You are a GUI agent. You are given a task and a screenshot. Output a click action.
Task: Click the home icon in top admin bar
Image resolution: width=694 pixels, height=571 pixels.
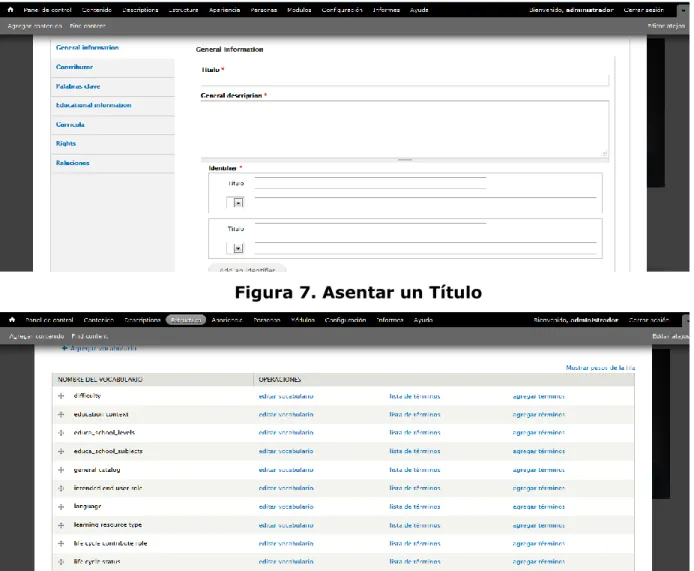click(11, 9)
